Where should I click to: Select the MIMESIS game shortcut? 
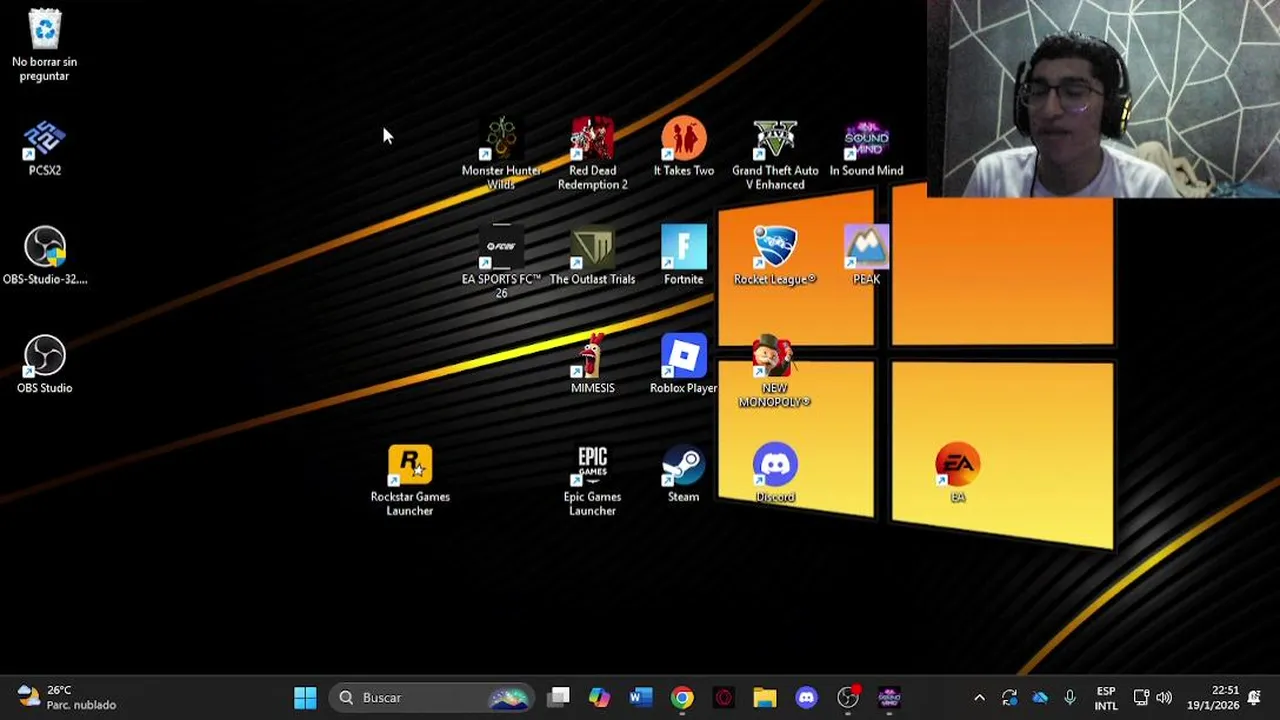pos(592,365)
